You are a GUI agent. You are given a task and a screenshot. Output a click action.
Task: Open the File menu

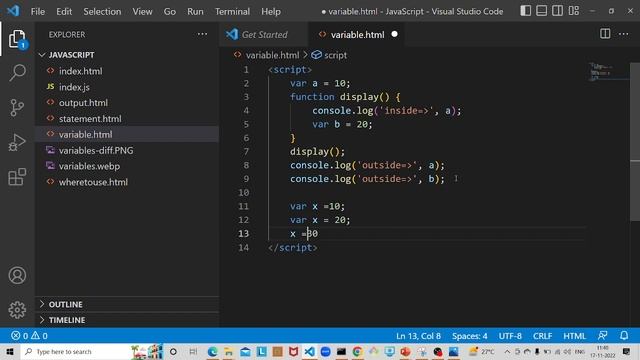38,11
